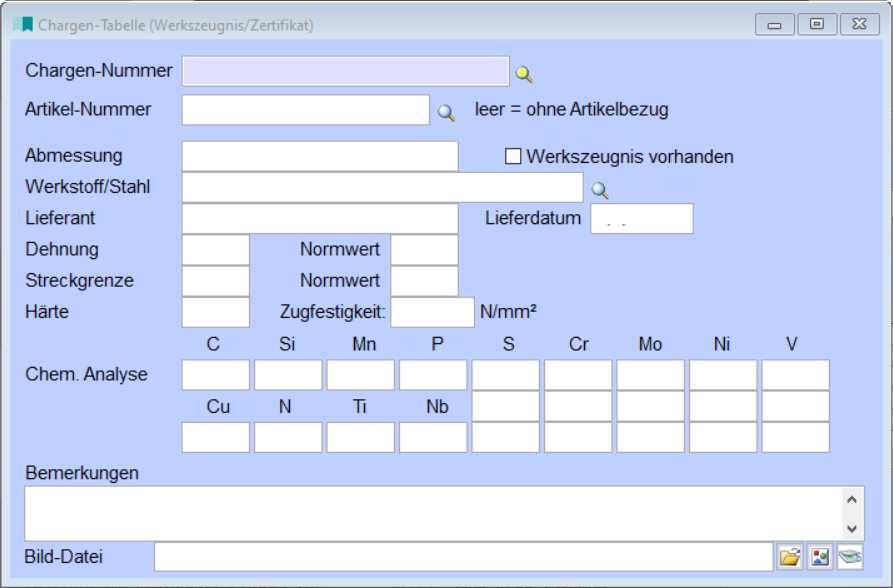Click the scanner icon at bottom right
This screenshot has width=893, height=588.
pyautogui.click(x=850, y=557)
